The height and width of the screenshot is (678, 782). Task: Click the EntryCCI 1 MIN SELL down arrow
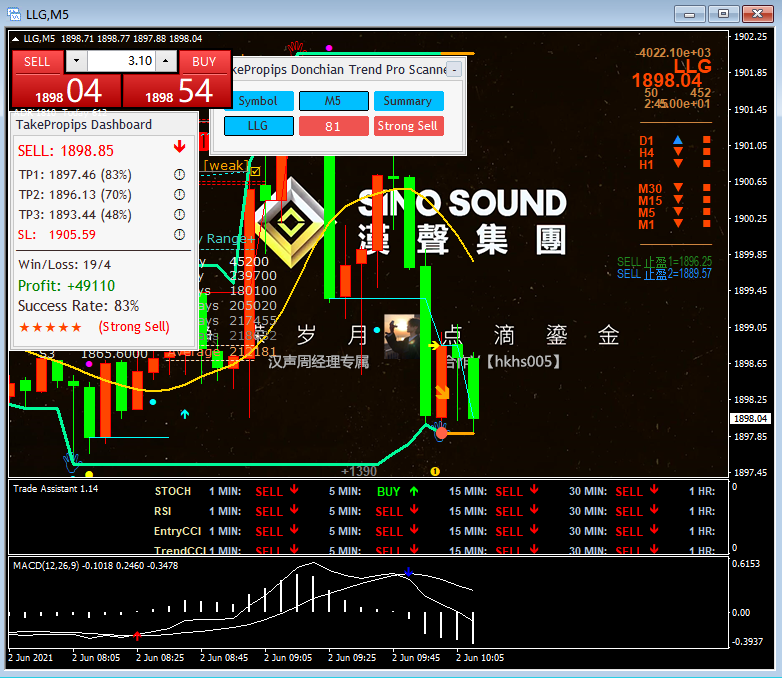(294, 529)
